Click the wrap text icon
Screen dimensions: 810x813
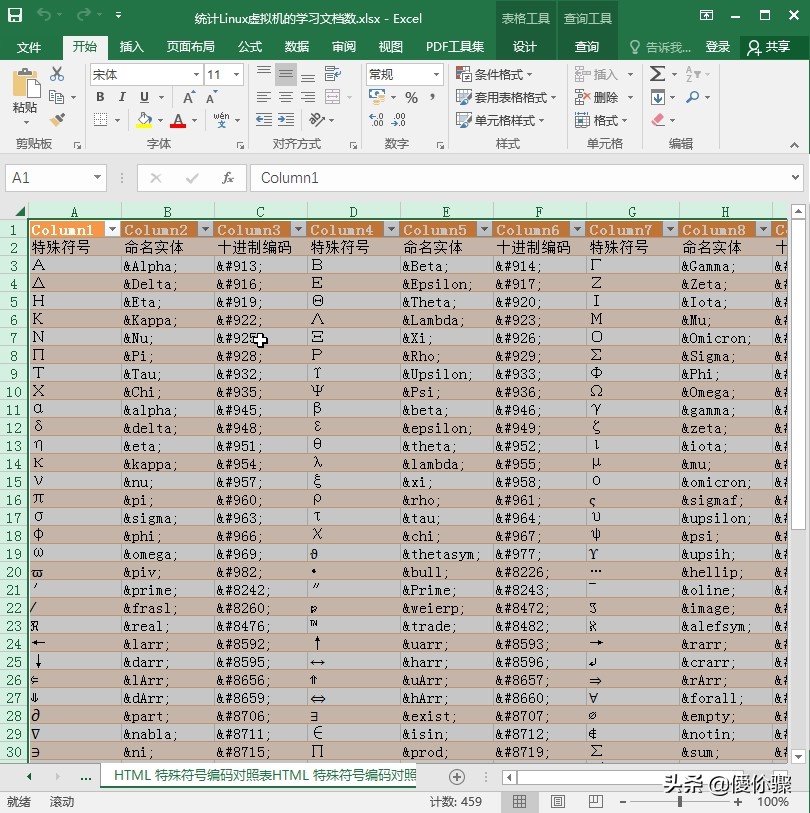coord(332,74)
